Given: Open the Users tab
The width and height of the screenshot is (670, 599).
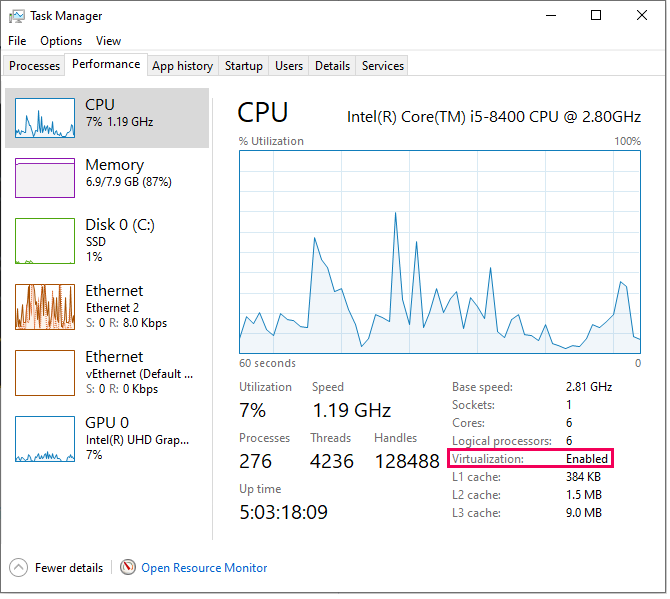Looking at the screenshot, I should point(289,66).
